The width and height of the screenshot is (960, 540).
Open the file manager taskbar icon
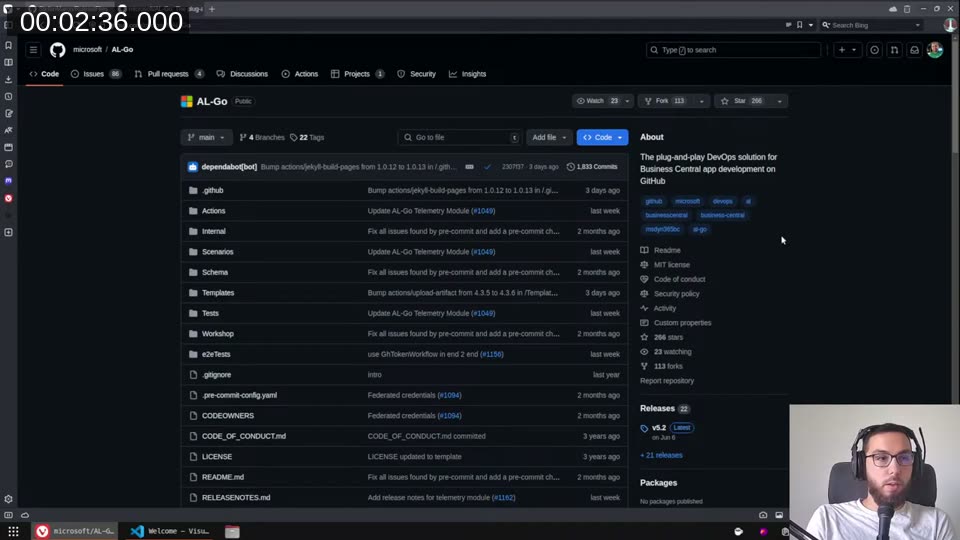coord(232,531)
